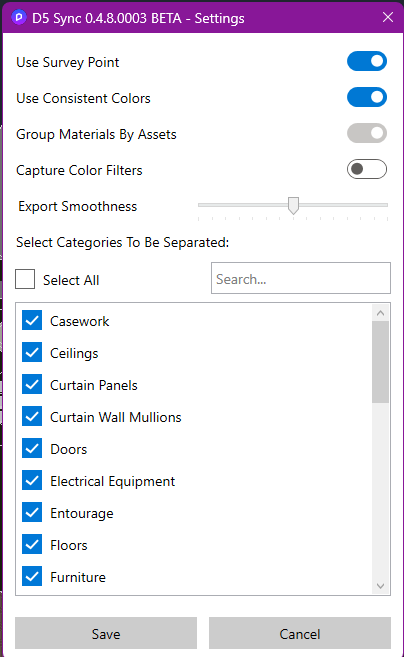Uncheck the Entourage category

[32, 512]
